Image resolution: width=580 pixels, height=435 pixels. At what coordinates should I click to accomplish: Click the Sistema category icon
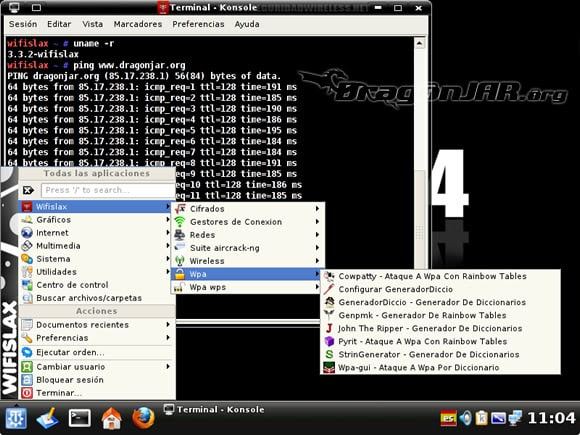pos(27,259)
